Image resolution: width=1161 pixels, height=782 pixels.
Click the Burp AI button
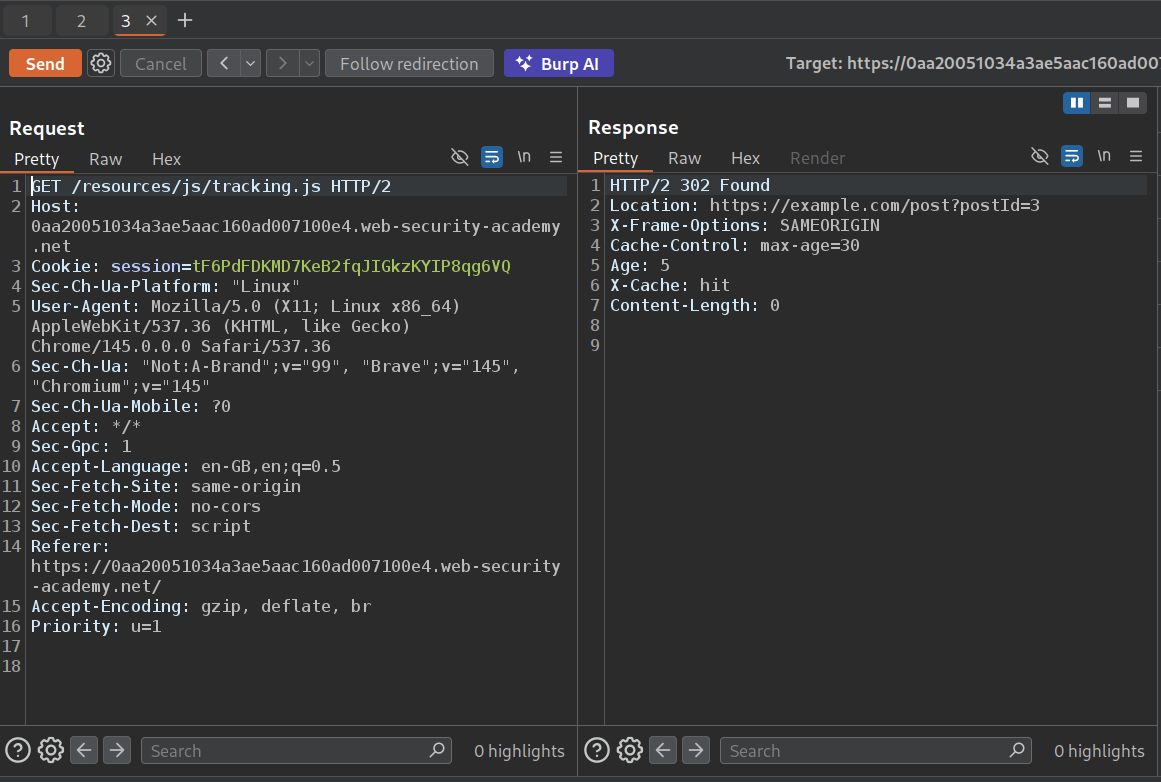pos(558,64)
